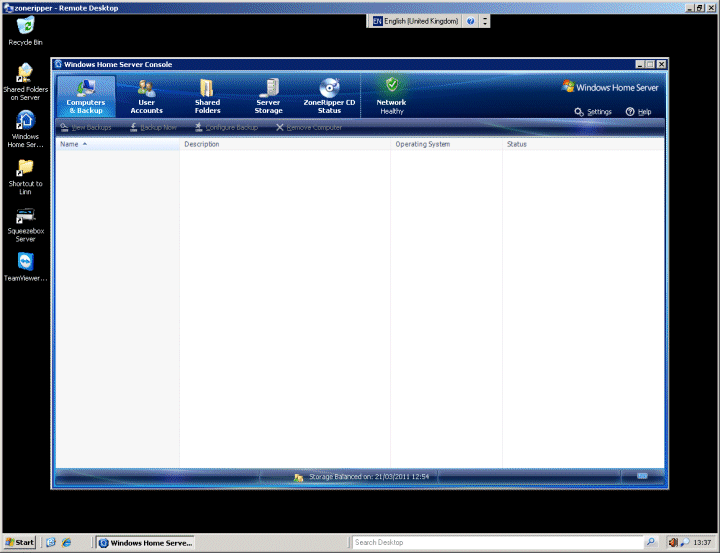720x553 pixels.
Task: Open console Settings
Action: tap(593, 112)
